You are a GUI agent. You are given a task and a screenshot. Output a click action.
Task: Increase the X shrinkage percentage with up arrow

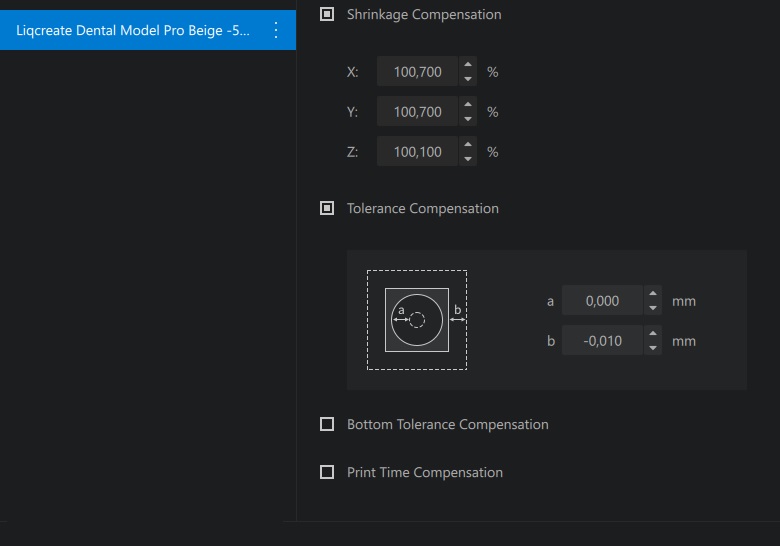click(x=468, y=65)
